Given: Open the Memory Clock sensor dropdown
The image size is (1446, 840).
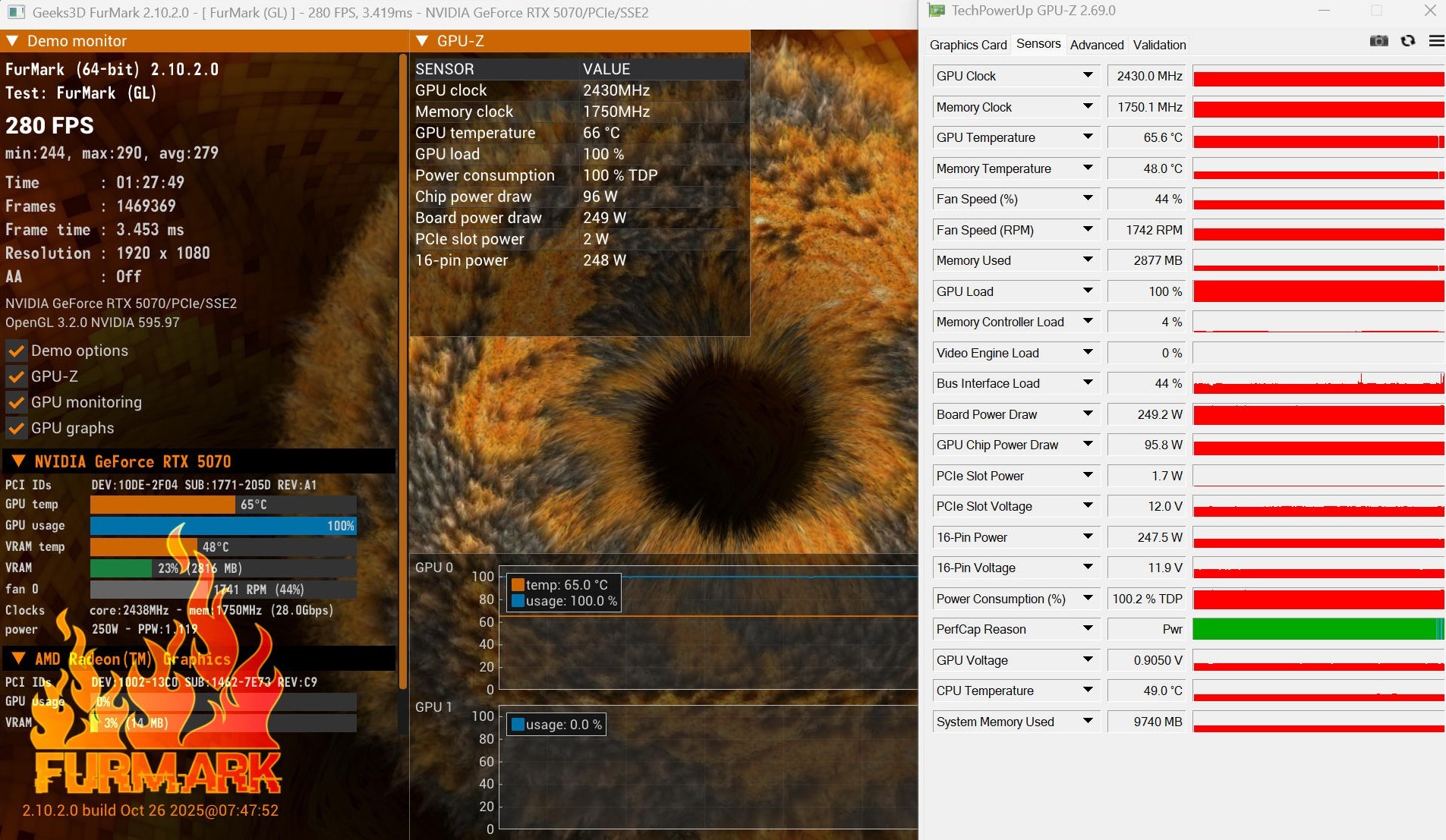Looking at the screenshot, I should (x=1088, y=107).
